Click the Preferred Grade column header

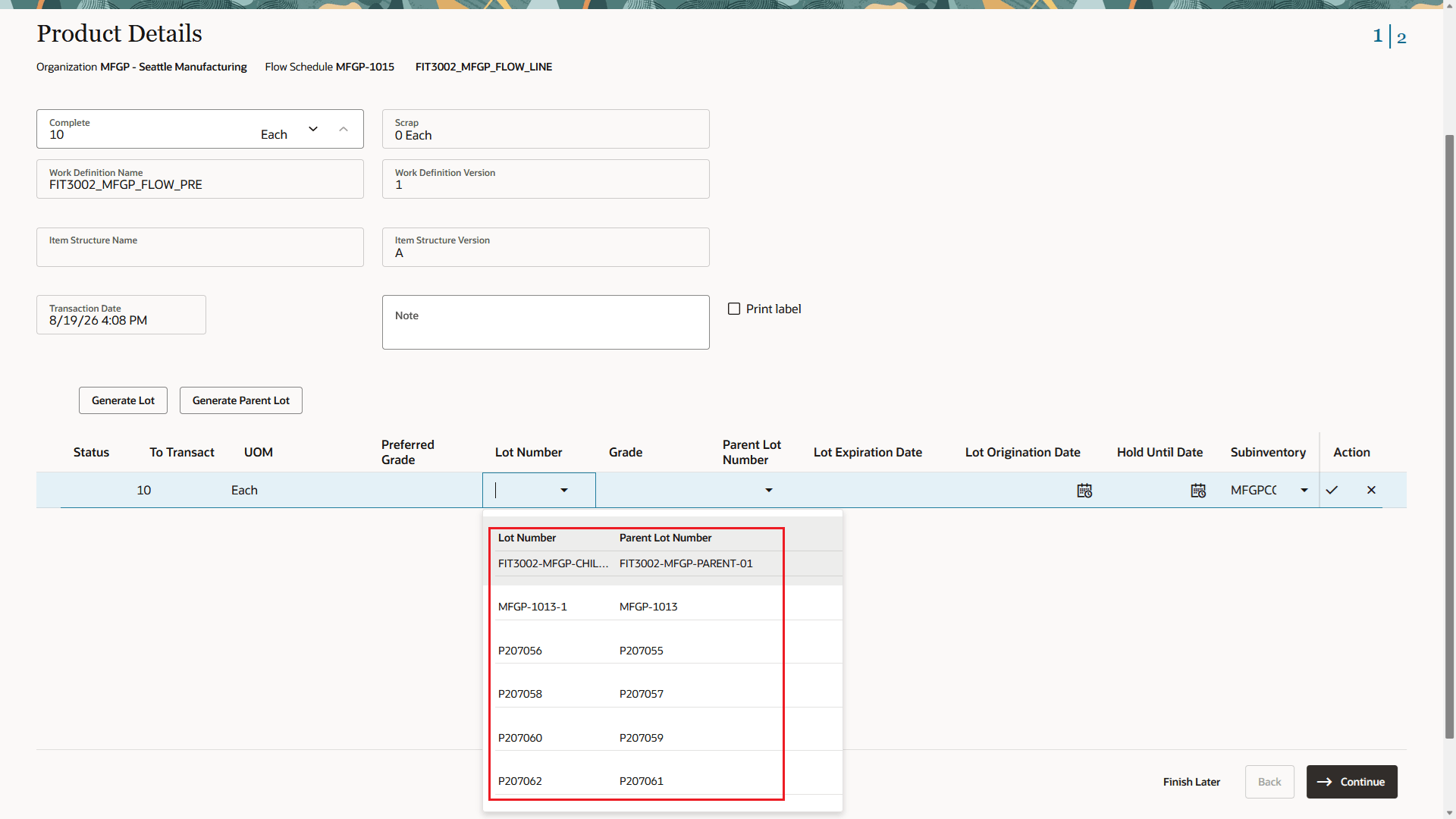point(408,452)
